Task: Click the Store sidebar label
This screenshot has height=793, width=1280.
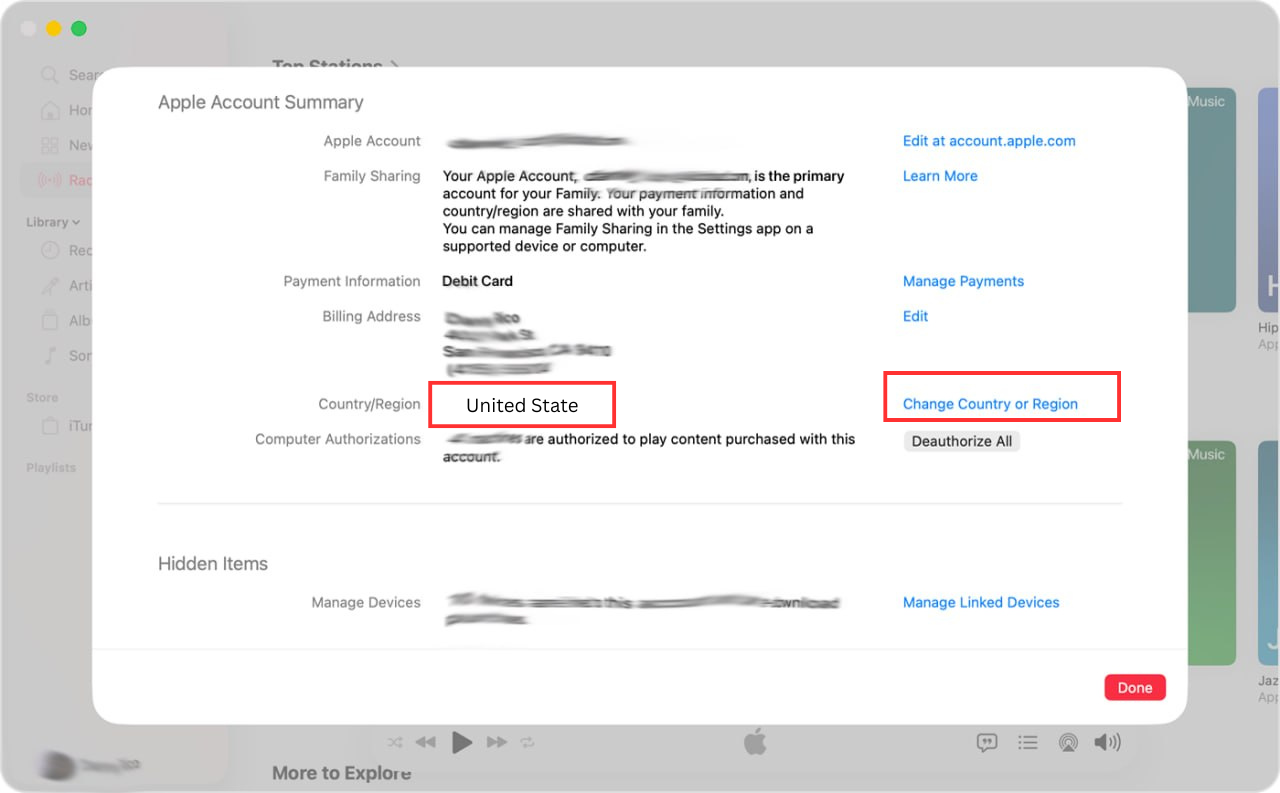Action: (42, 397)
